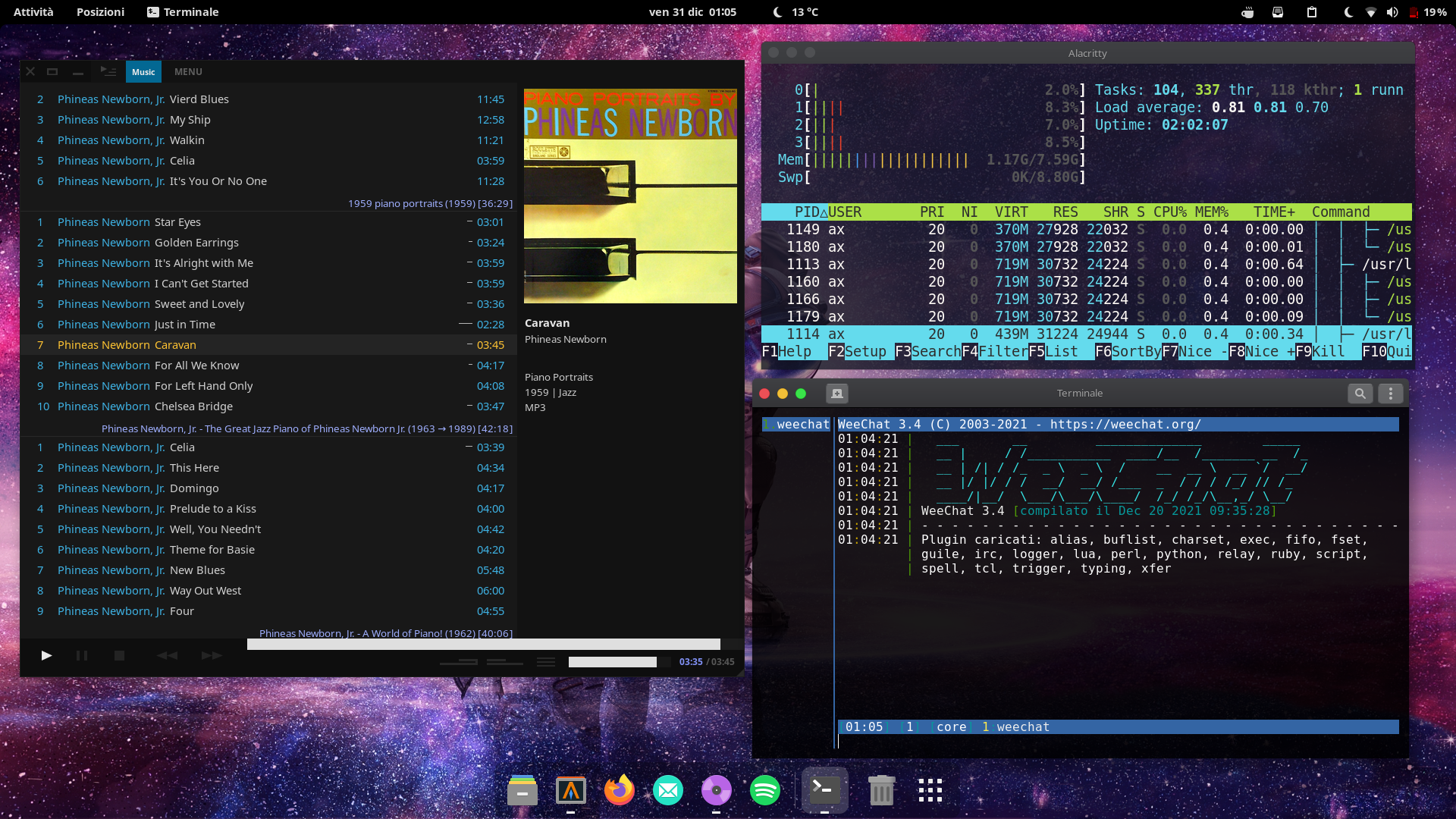The width and height of the screenshot is (1456, 819).
Task: Select the track Vierd Blues
Action: [268, 99]
